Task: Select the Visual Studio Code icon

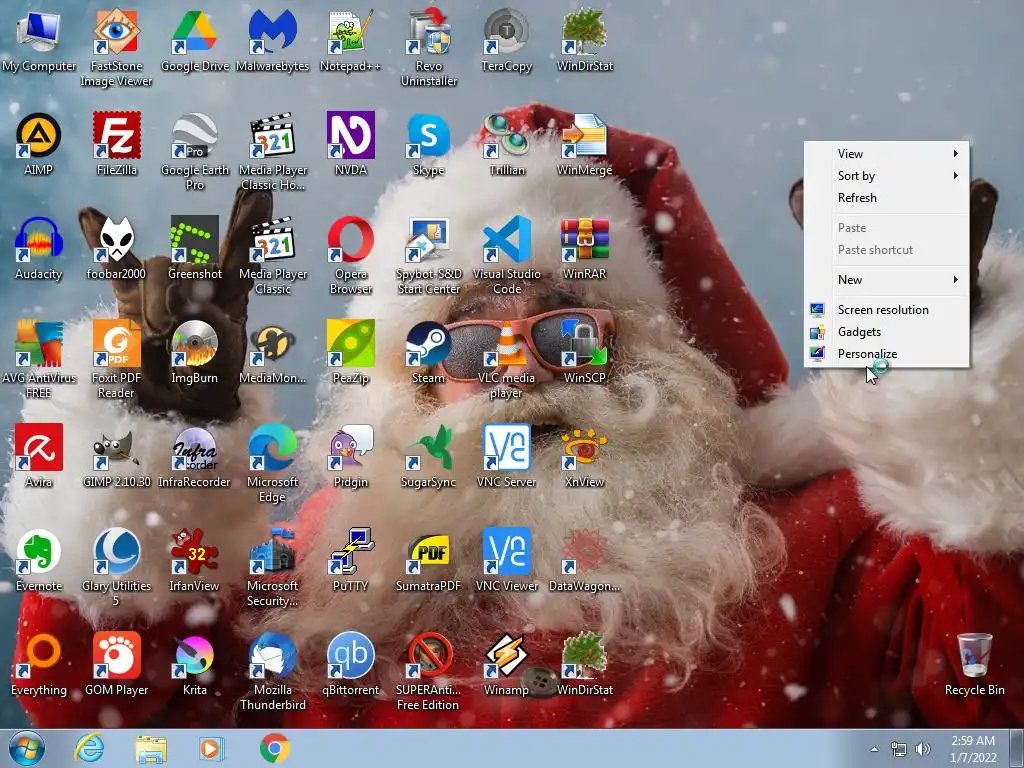Action: coord(506,255)
